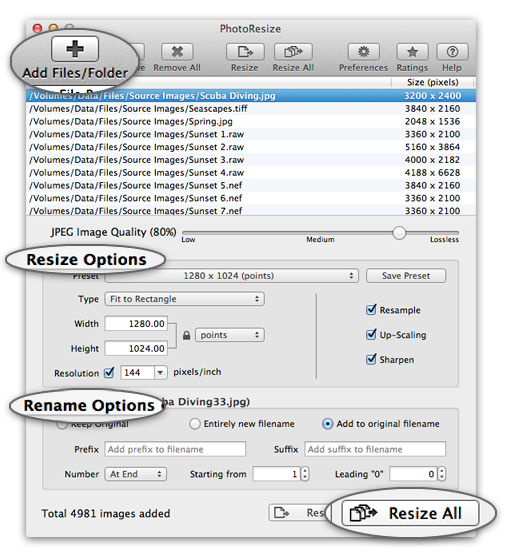This screenshot has height=560, width=506.
Task: Click the JPEG Image Quality slider knob
Action: coord(399,233)
